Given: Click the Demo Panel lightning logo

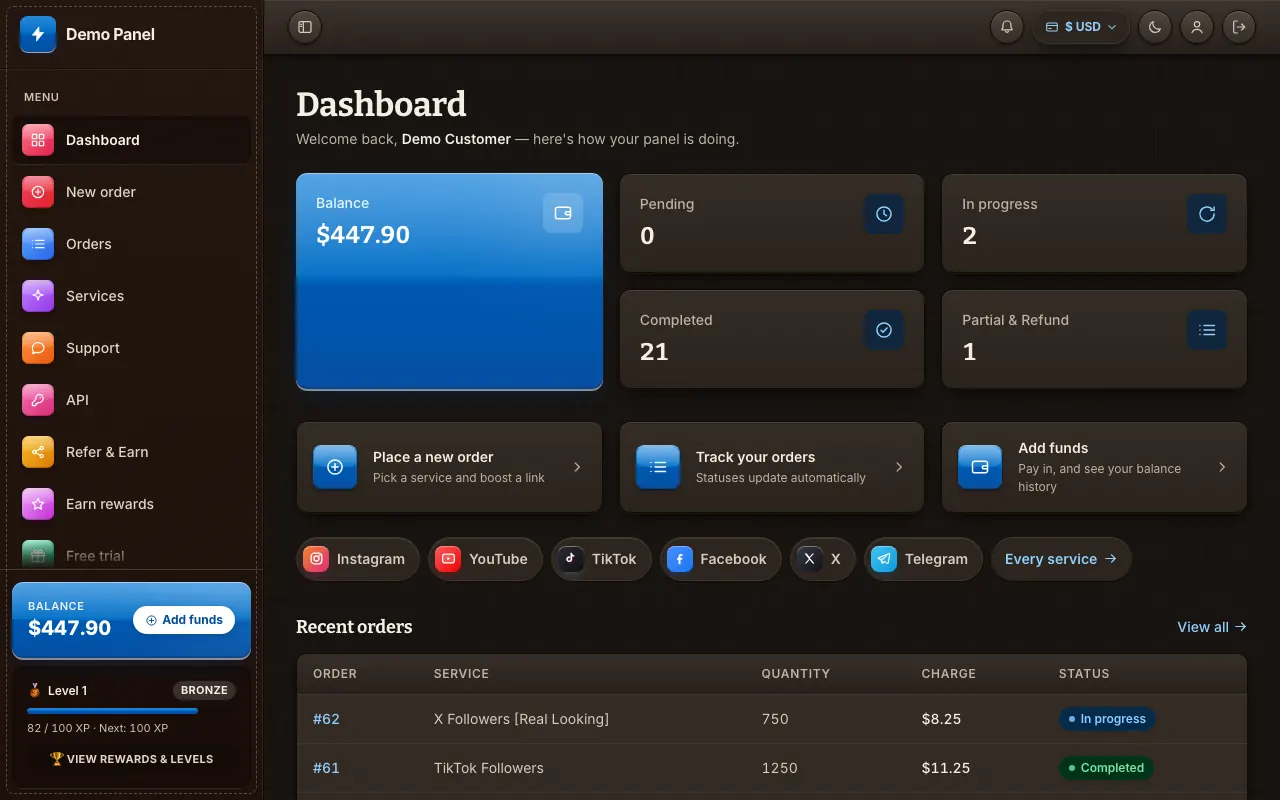Looking at the screenshot, I should pyautogui.click(x=38, y=34).
